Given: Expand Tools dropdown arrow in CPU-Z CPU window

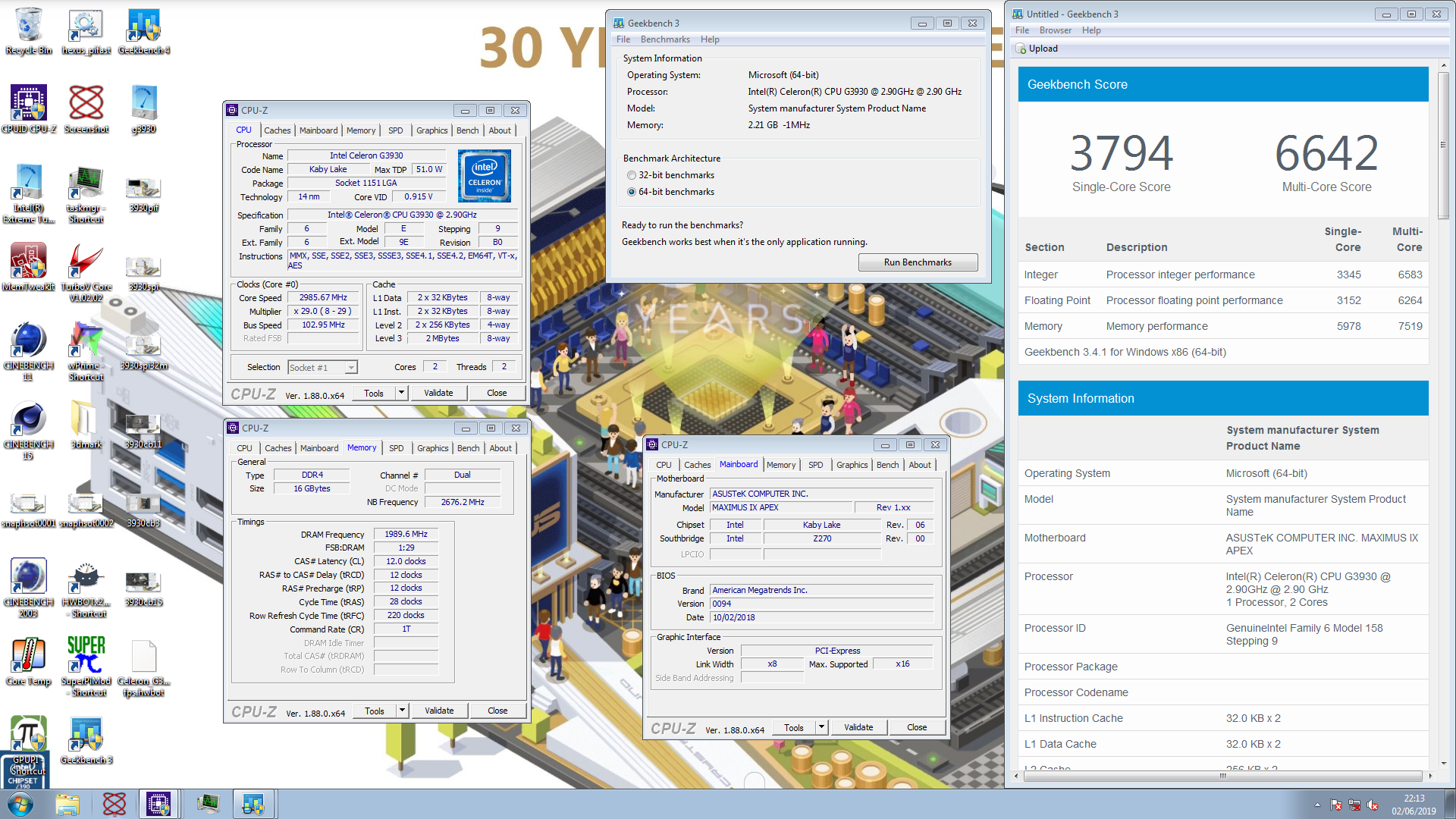Looking at the screenshot, I should coord(402,393).
